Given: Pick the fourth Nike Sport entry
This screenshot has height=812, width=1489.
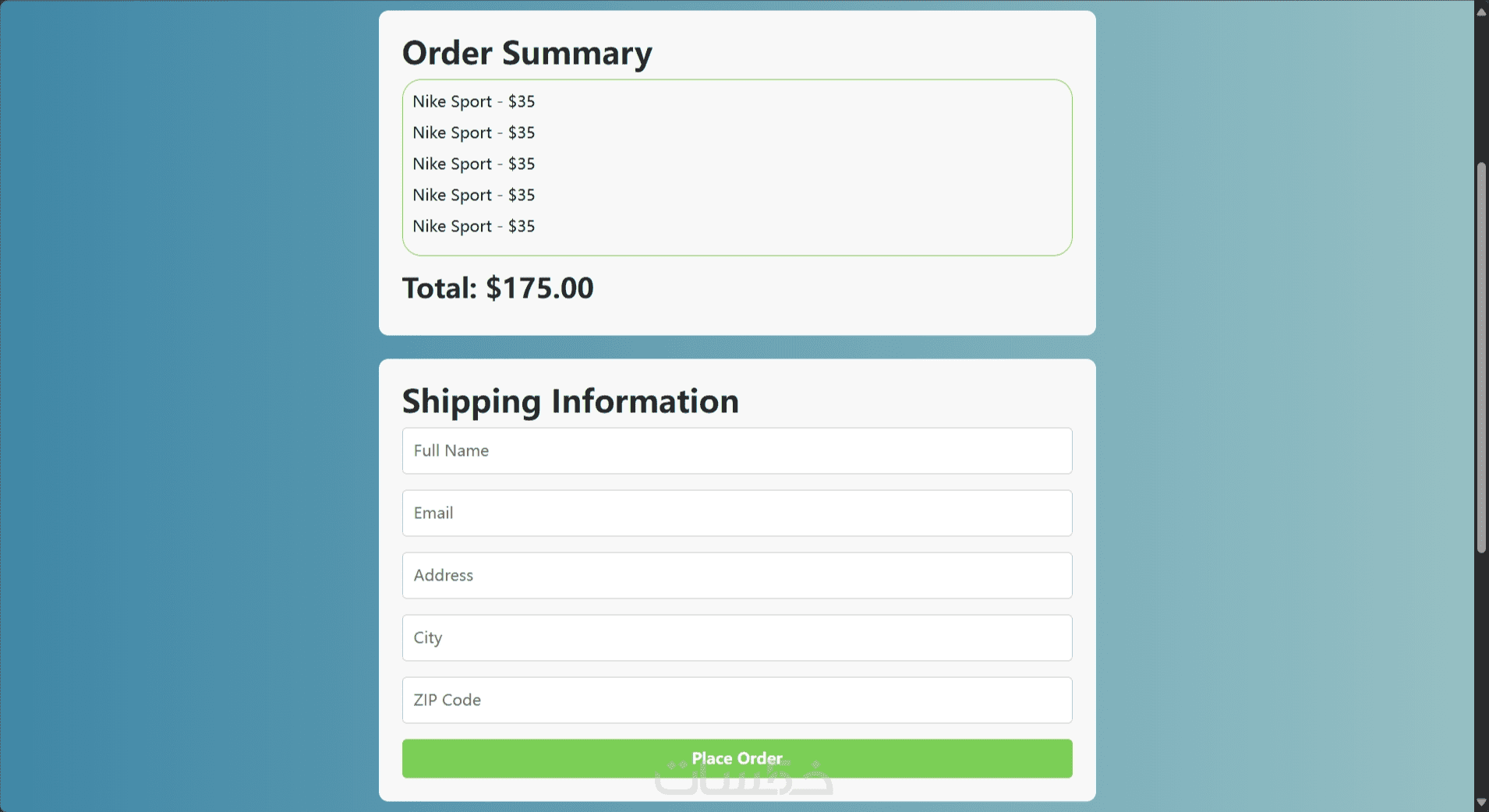Looking at the screenshot, I should coord(473,195).
